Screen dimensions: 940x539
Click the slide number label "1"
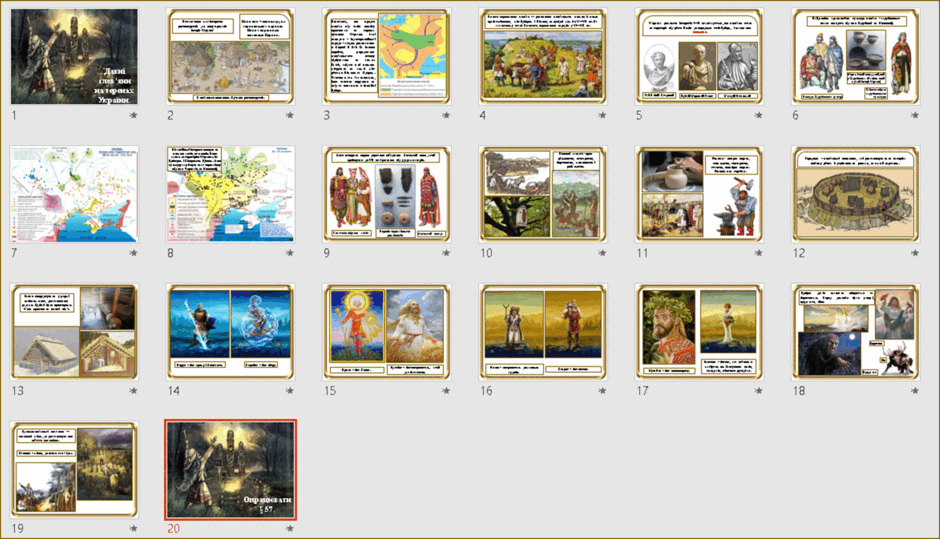(14, 115)
